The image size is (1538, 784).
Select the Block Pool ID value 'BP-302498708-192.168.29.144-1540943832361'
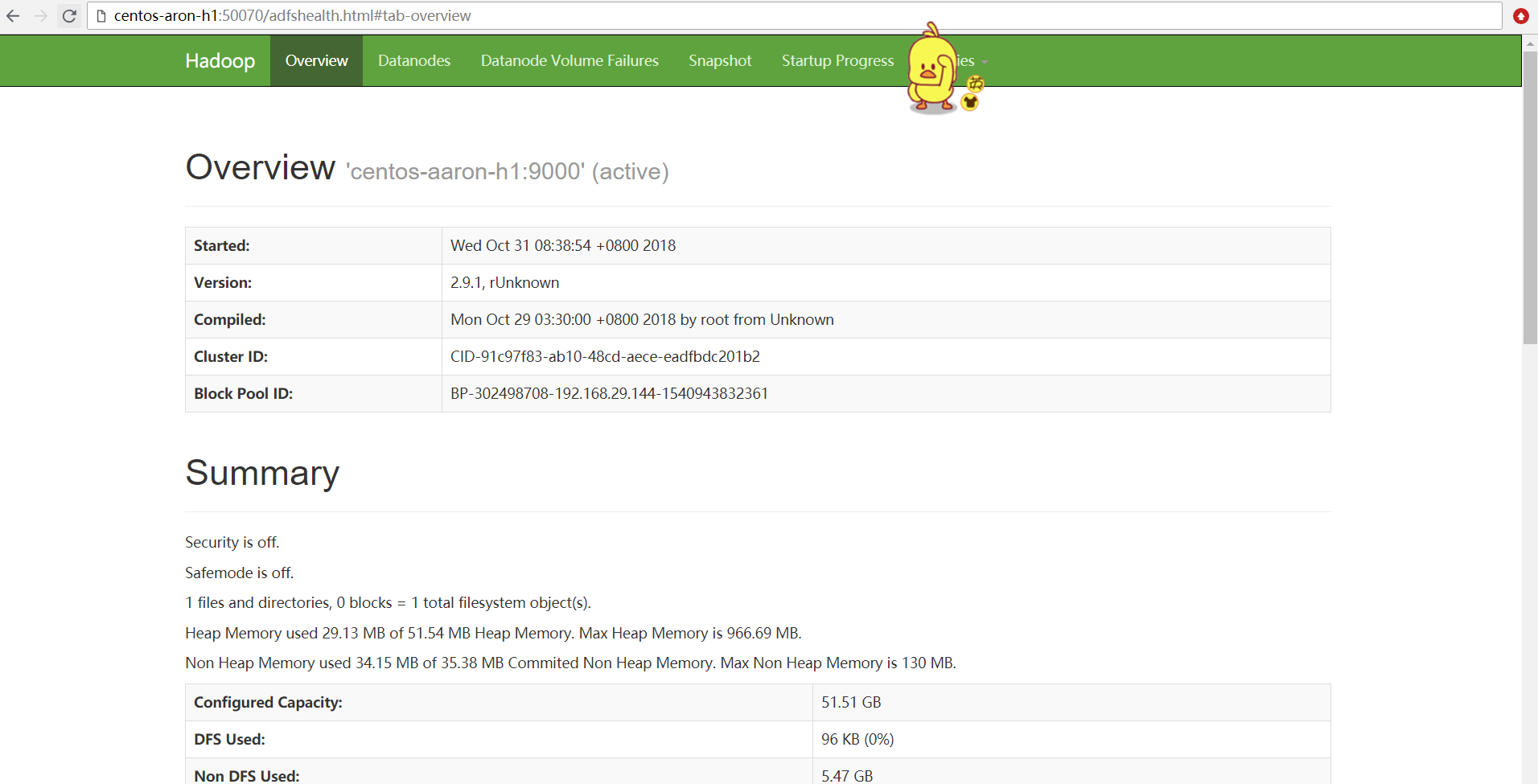point(609,394)
